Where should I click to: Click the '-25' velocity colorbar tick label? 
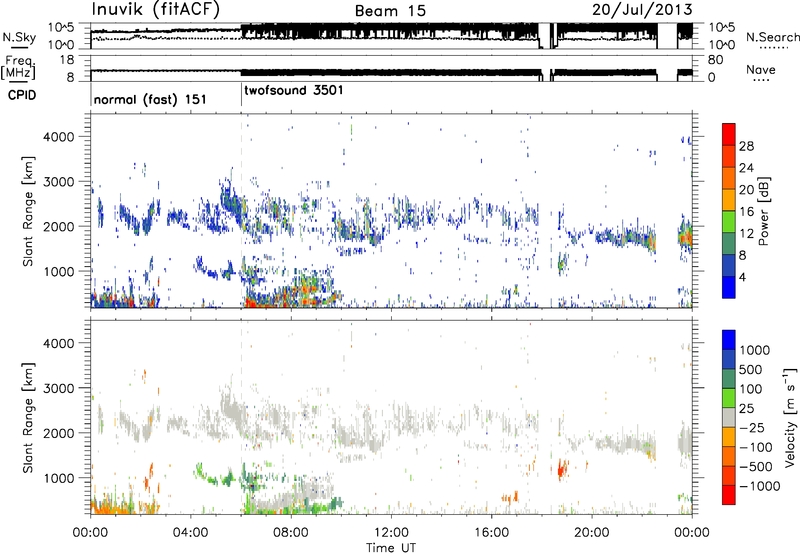(752, 427)
